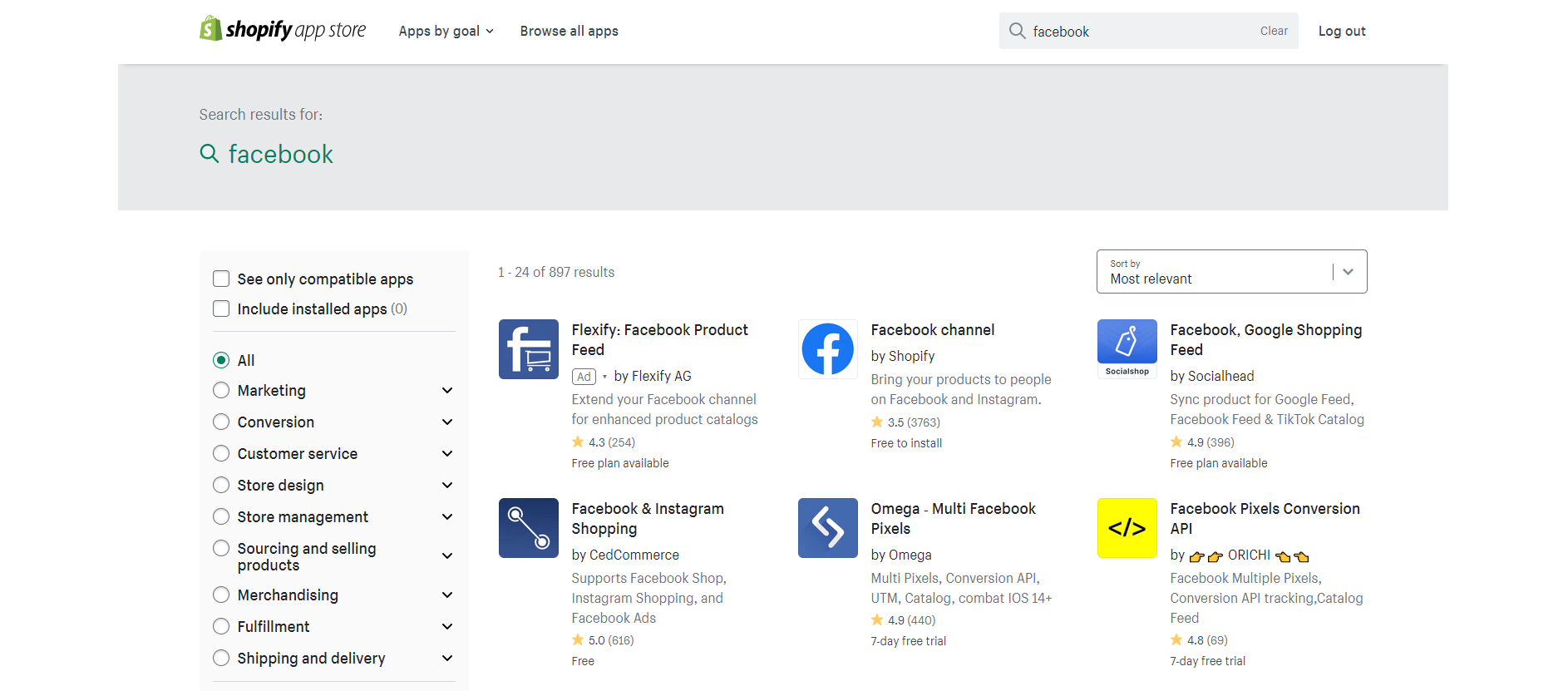
Task: Check See only compatible apps
Action: point(221,279)
